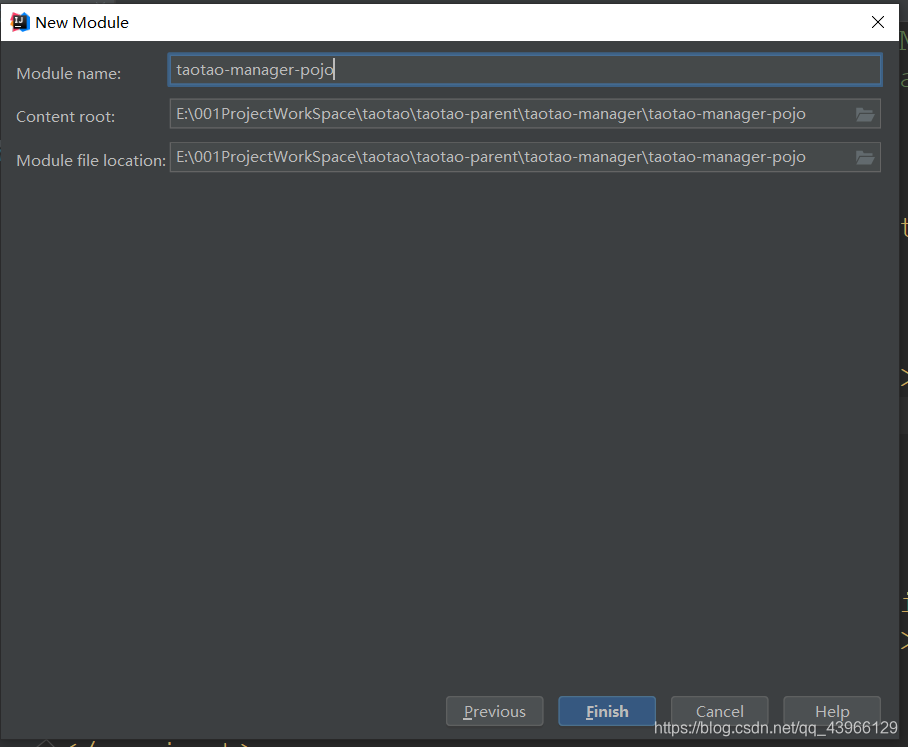Click the Finish button
Image resolution: width=908 pixels, height=747 pixels.
607,711
